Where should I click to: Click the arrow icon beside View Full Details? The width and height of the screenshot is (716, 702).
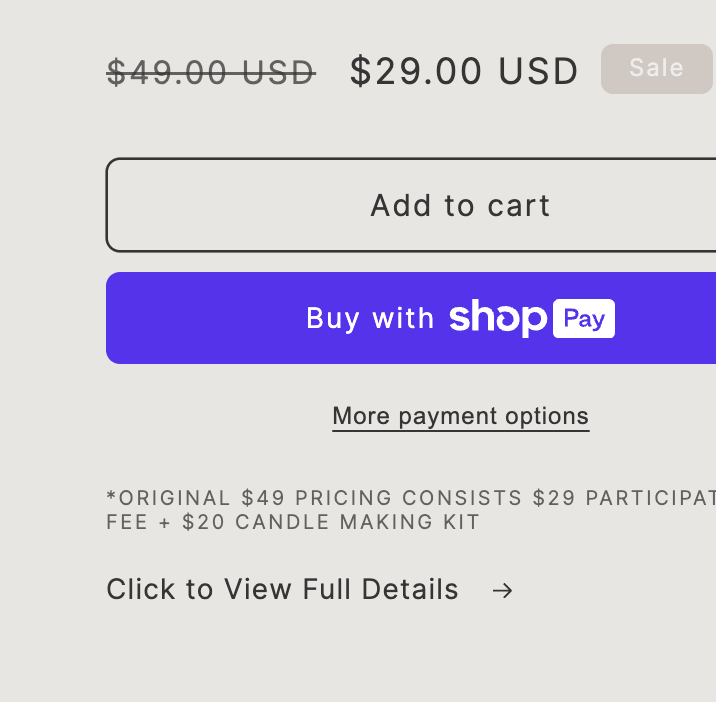(502, 591)
